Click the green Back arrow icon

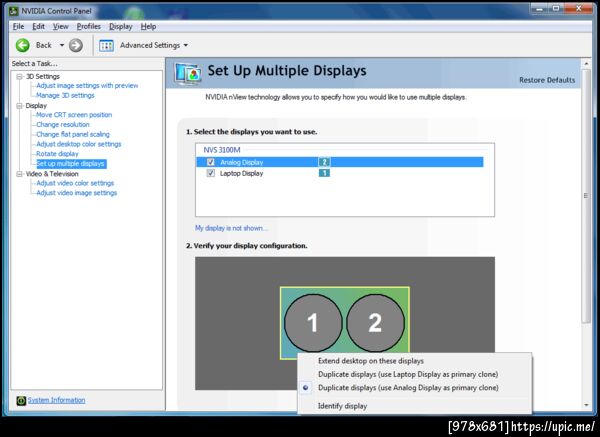(23, 45)
